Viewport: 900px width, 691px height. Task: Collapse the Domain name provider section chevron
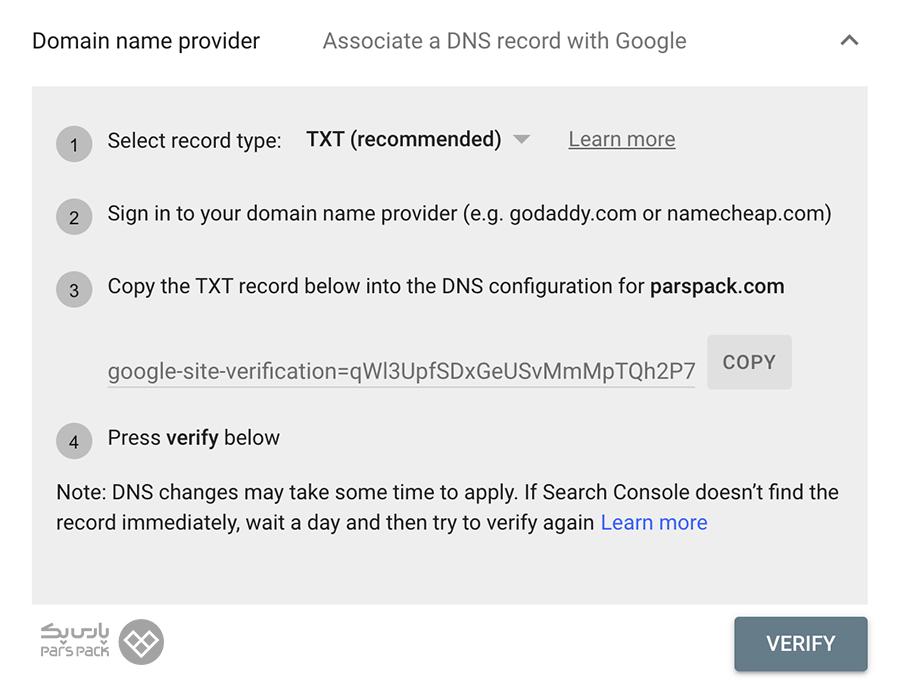click(849, 40)
